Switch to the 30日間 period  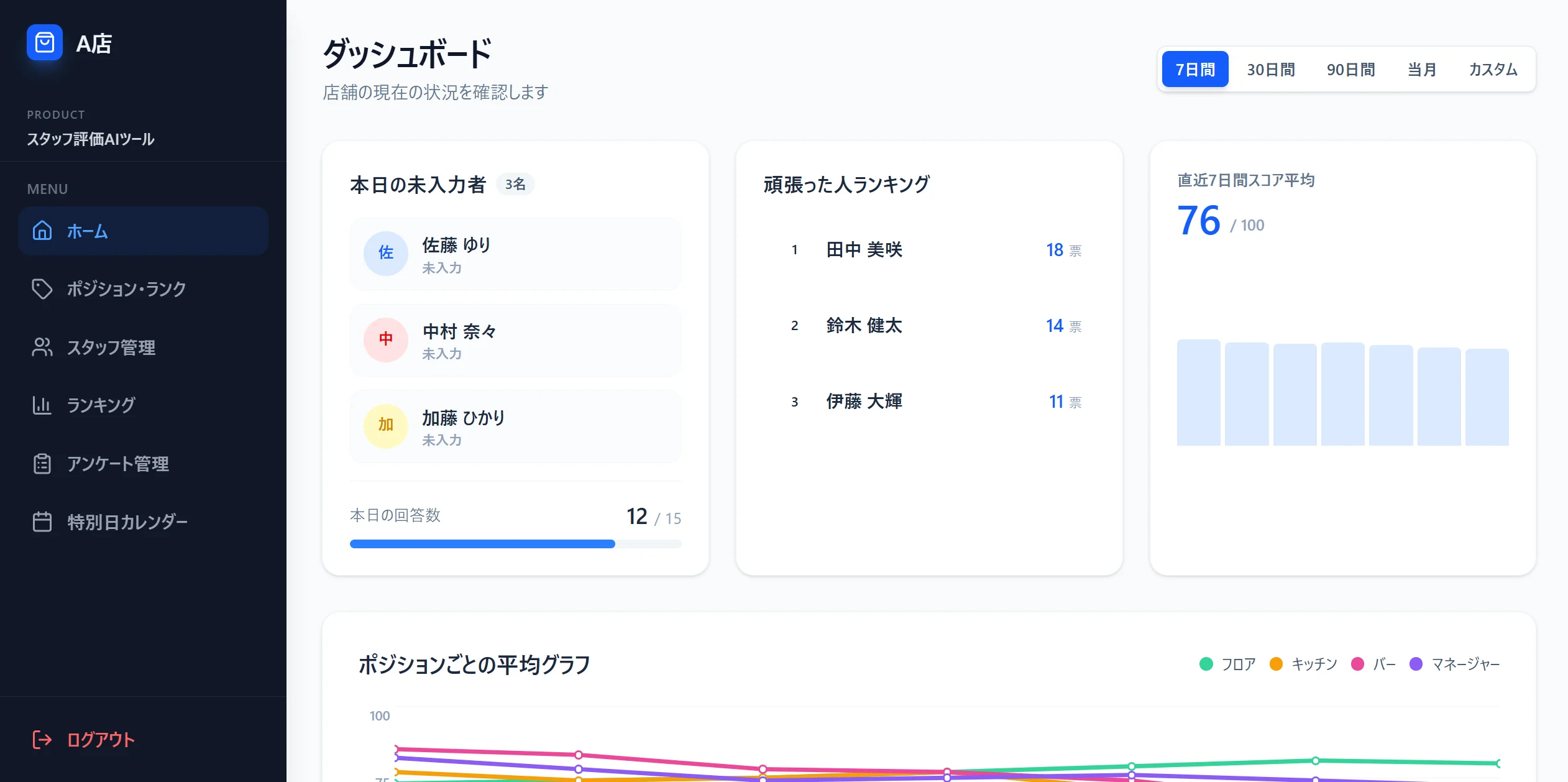click(x=1271, y=69)
